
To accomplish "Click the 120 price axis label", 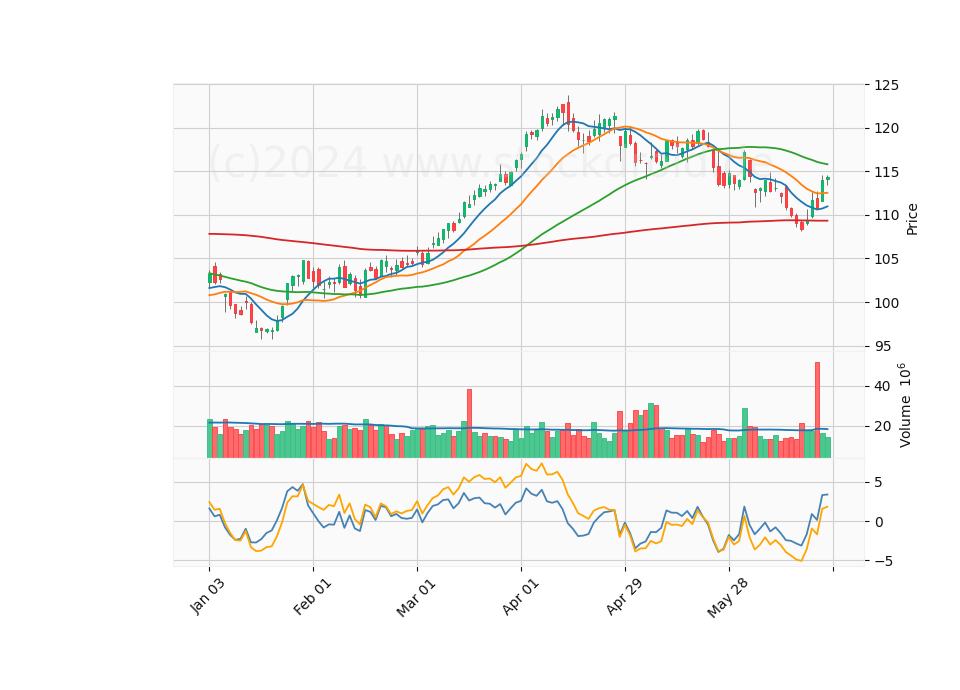I will pyautogui.click(x=887, y=129).
